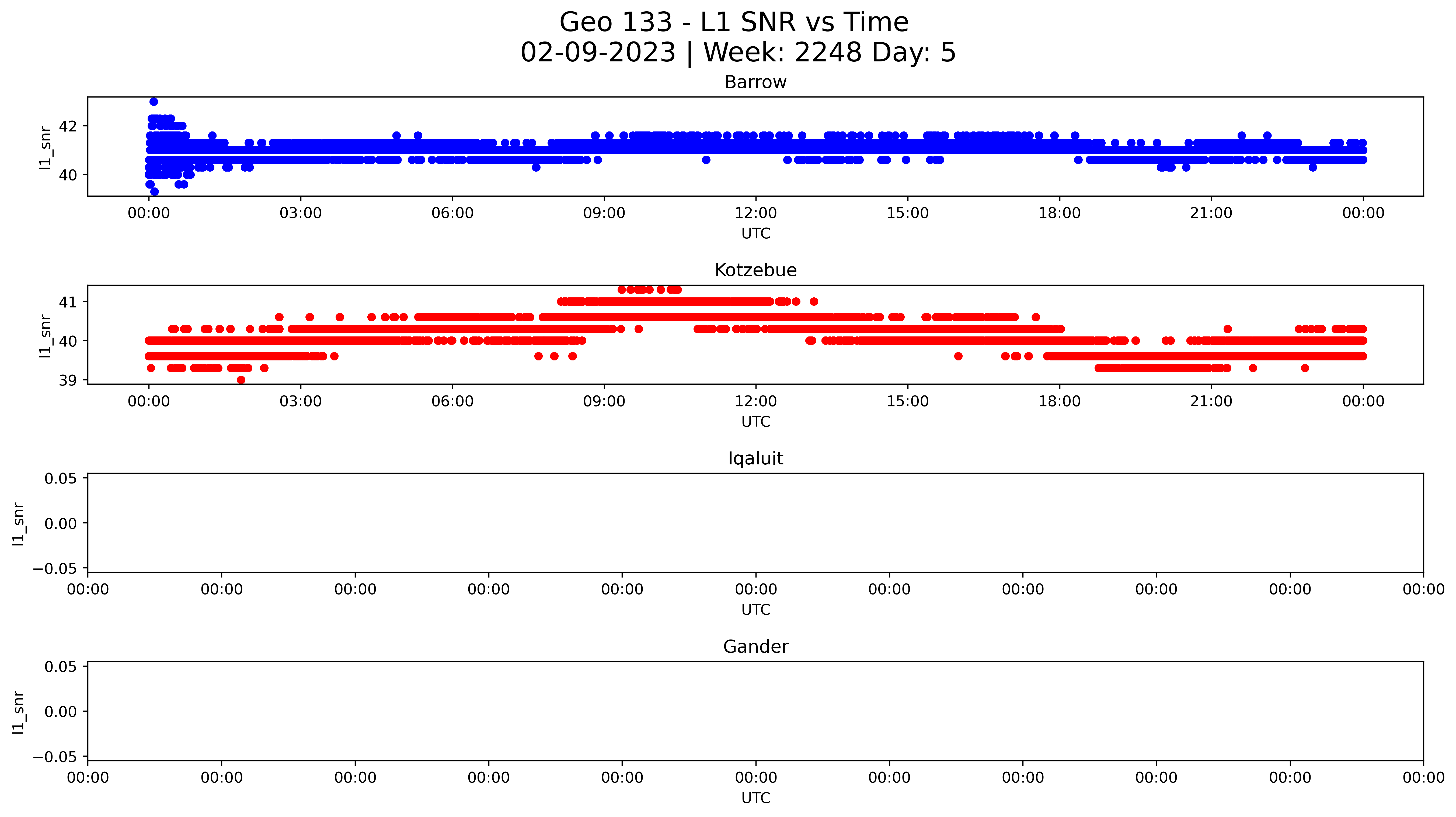Click the '39' y-axis tick in the Kotzebue plot
This screenshot has height=817, width=1456.
point(68,381)
